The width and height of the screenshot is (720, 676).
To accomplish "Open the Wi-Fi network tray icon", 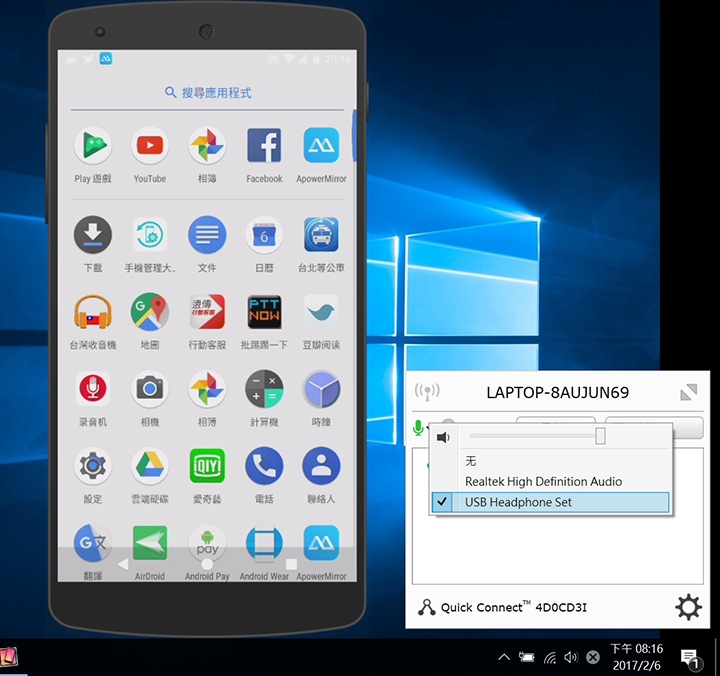I will point(550,658).
